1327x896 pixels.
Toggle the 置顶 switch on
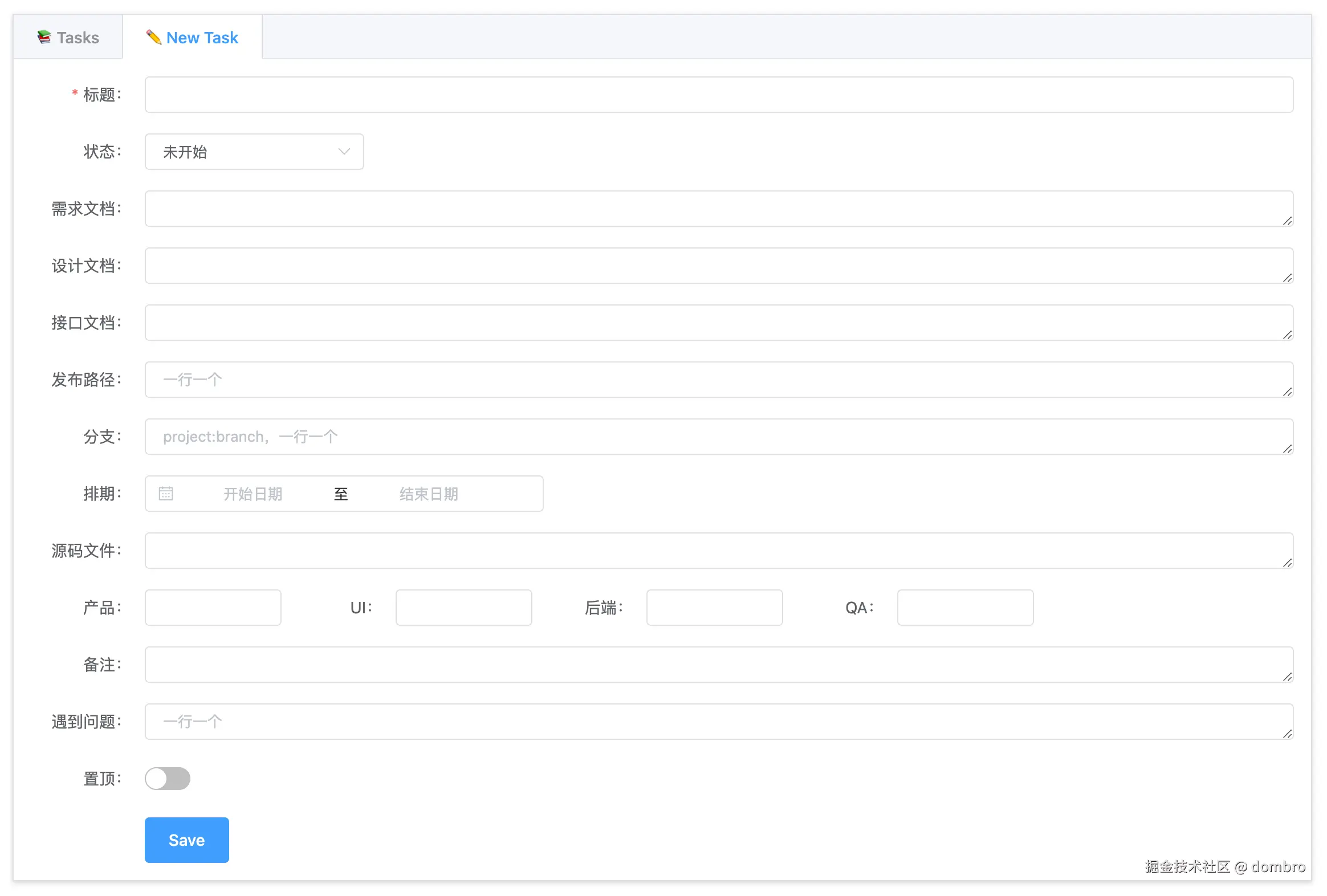pyautogui.click(x=168, y=779)
